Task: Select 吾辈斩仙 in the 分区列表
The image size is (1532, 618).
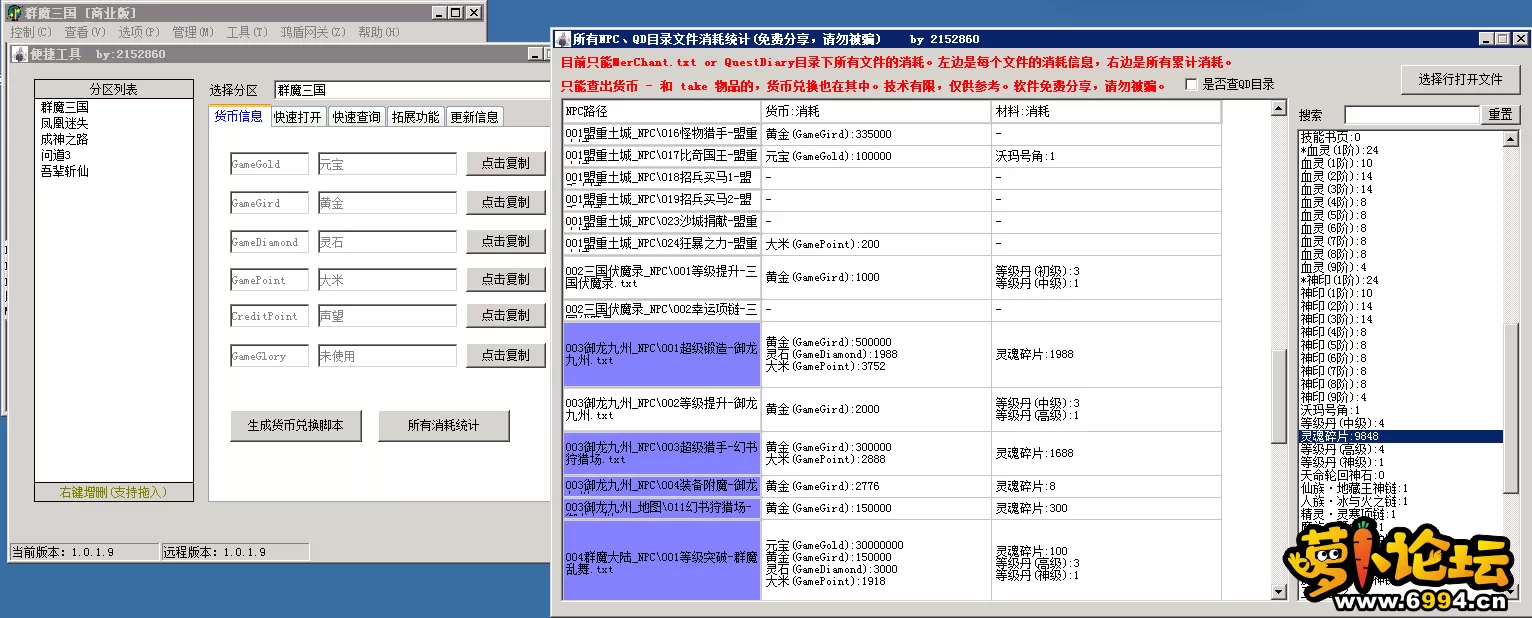Action: pos(113,171)
